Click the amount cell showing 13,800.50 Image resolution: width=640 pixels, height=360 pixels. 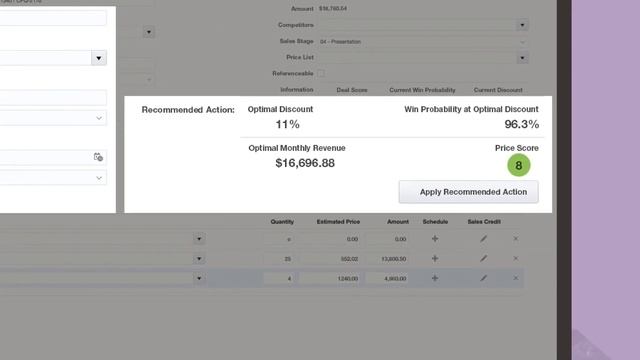click(387, 259)
